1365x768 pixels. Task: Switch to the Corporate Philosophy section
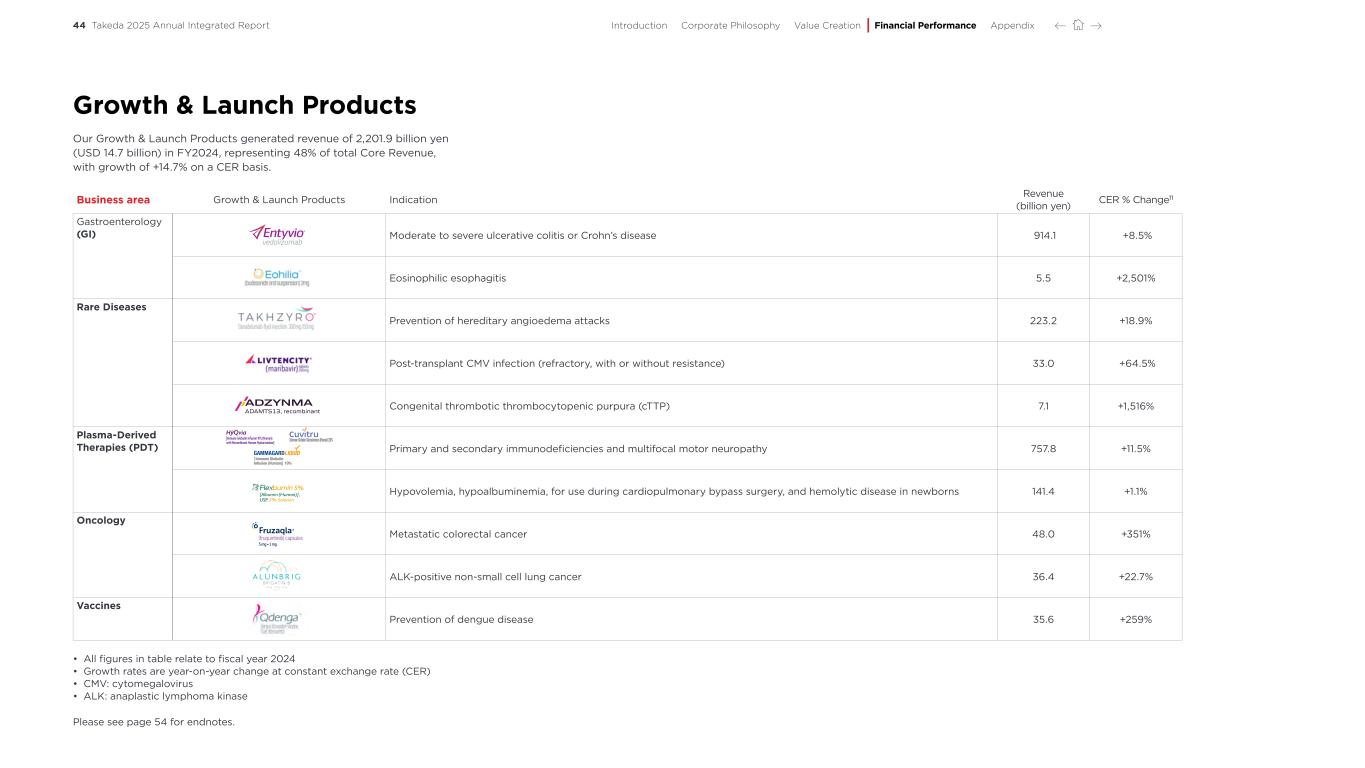tap(730, 26)
